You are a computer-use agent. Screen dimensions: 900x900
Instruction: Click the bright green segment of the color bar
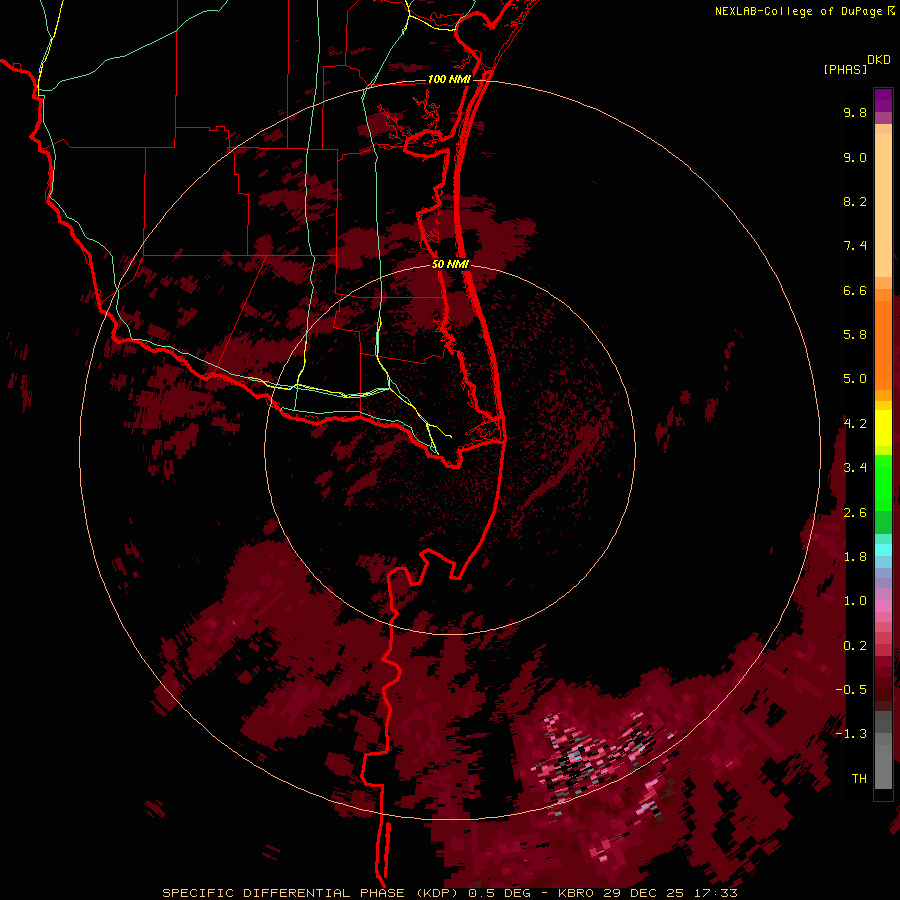883,482
